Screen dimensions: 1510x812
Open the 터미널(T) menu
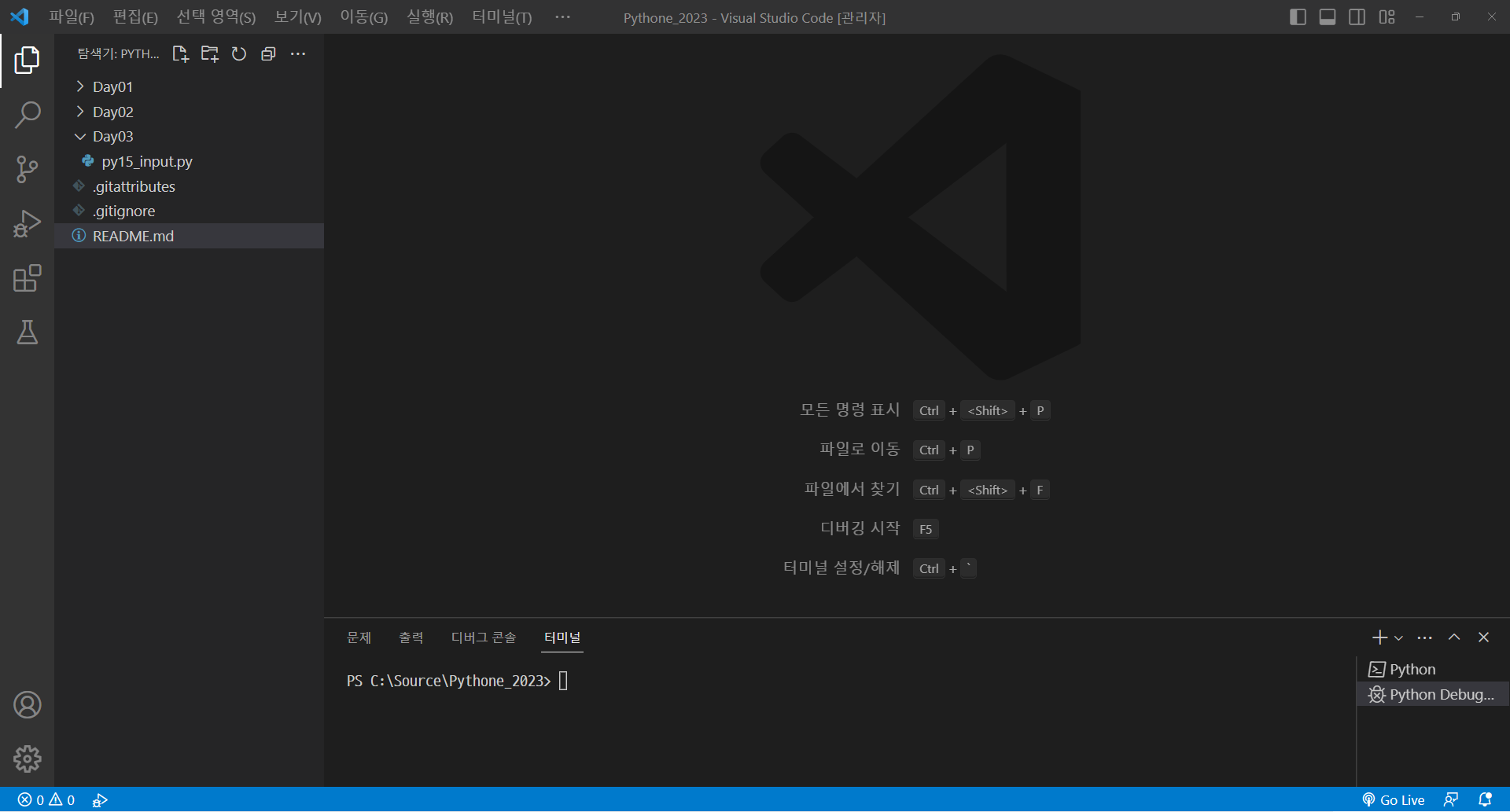click(502, 17)
